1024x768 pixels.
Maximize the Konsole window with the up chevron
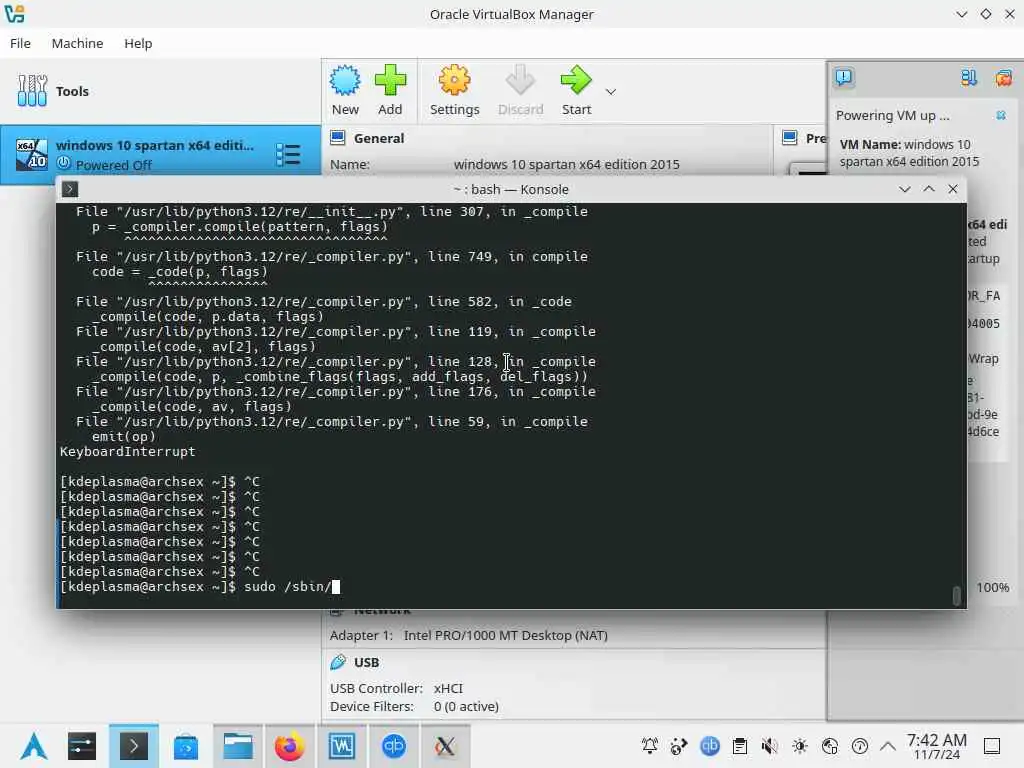pos(929,189)
